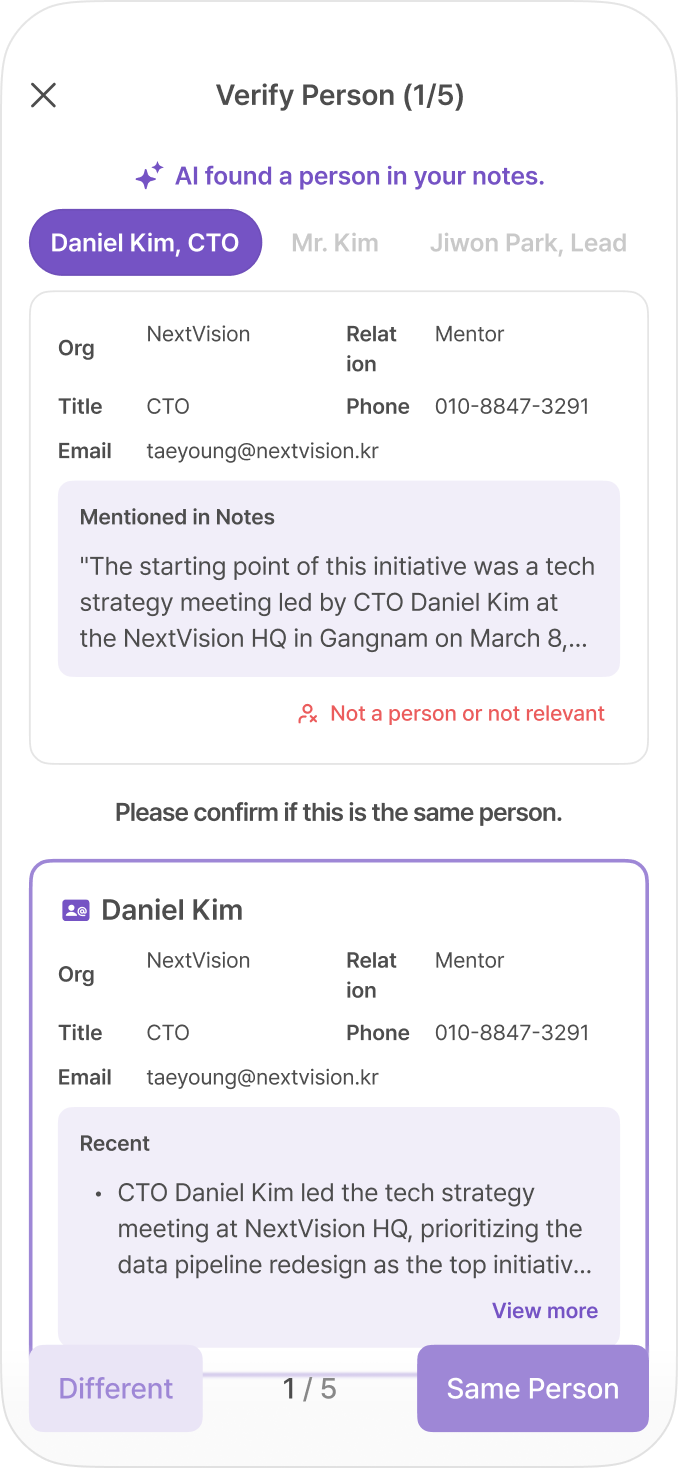The height and width of the screenshot is (1468, 678).
Task: Click the email taeyoung@nextvision.kr in the top card
Action: tap(263, 451)
